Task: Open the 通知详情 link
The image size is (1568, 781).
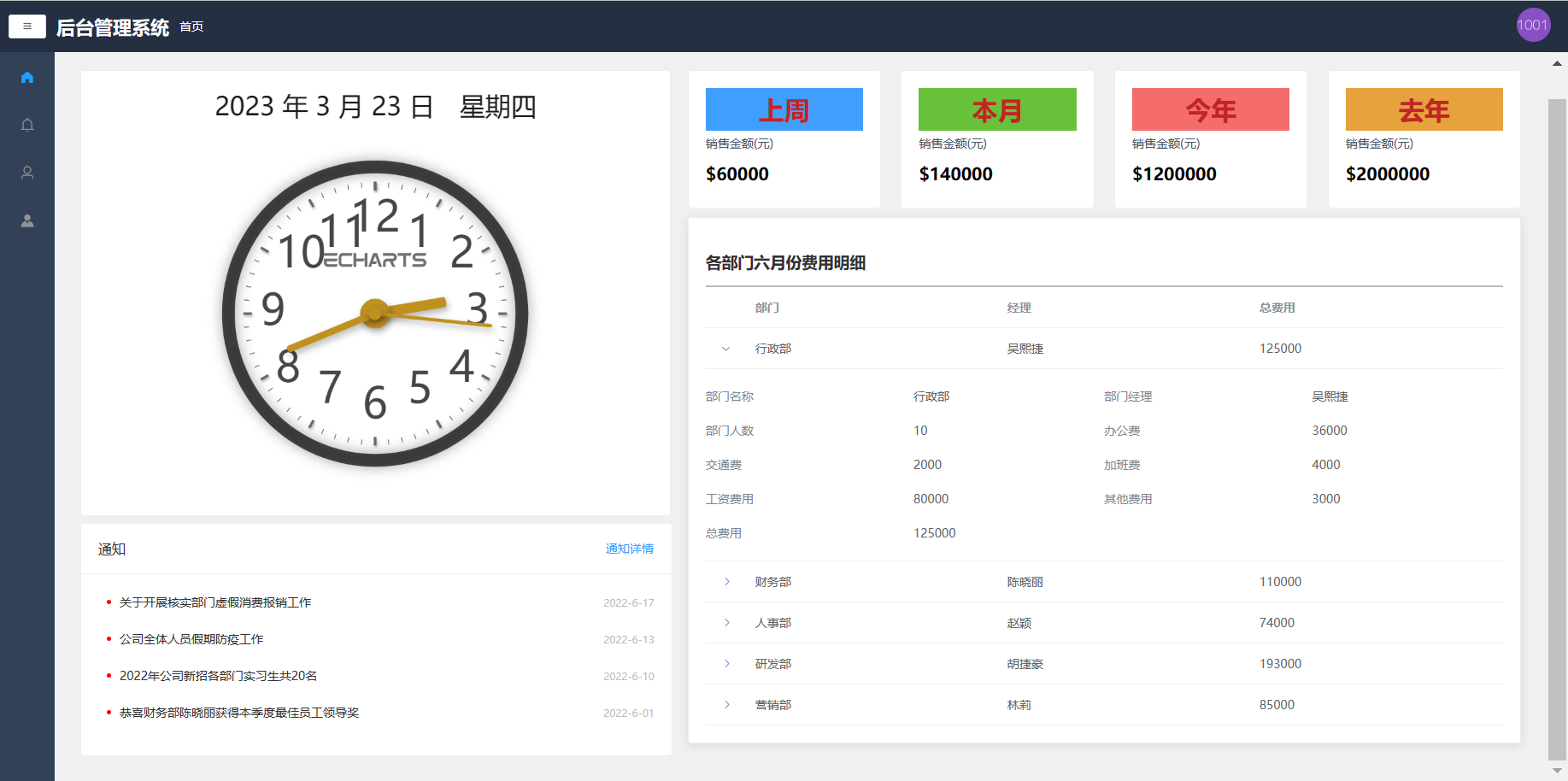Action: tap(630, 549)
